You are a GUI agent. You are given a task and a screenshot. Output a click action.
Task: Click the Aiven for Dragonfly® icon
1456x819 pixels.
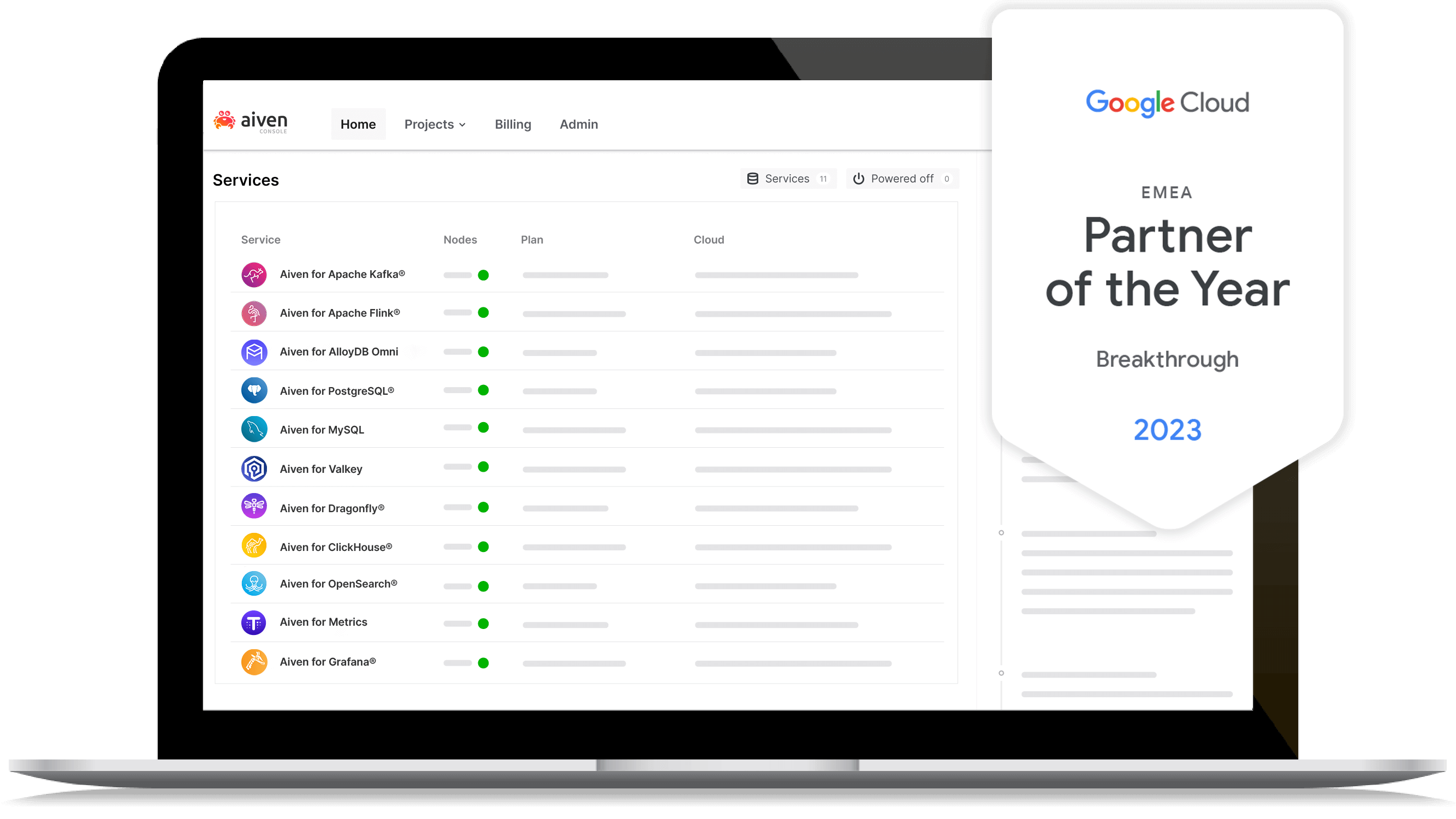254,508
